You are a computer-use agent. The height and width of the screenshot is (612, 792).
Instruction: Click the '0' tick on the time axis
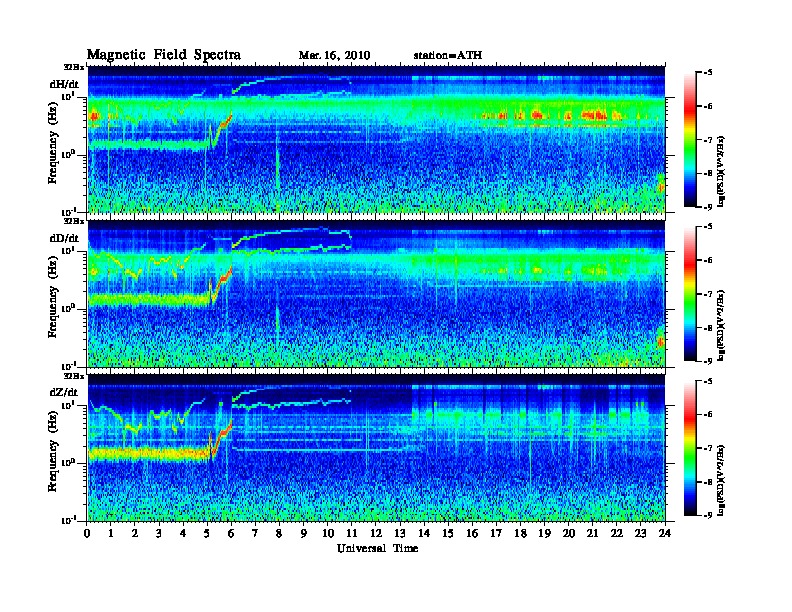(x=87, y=533)
